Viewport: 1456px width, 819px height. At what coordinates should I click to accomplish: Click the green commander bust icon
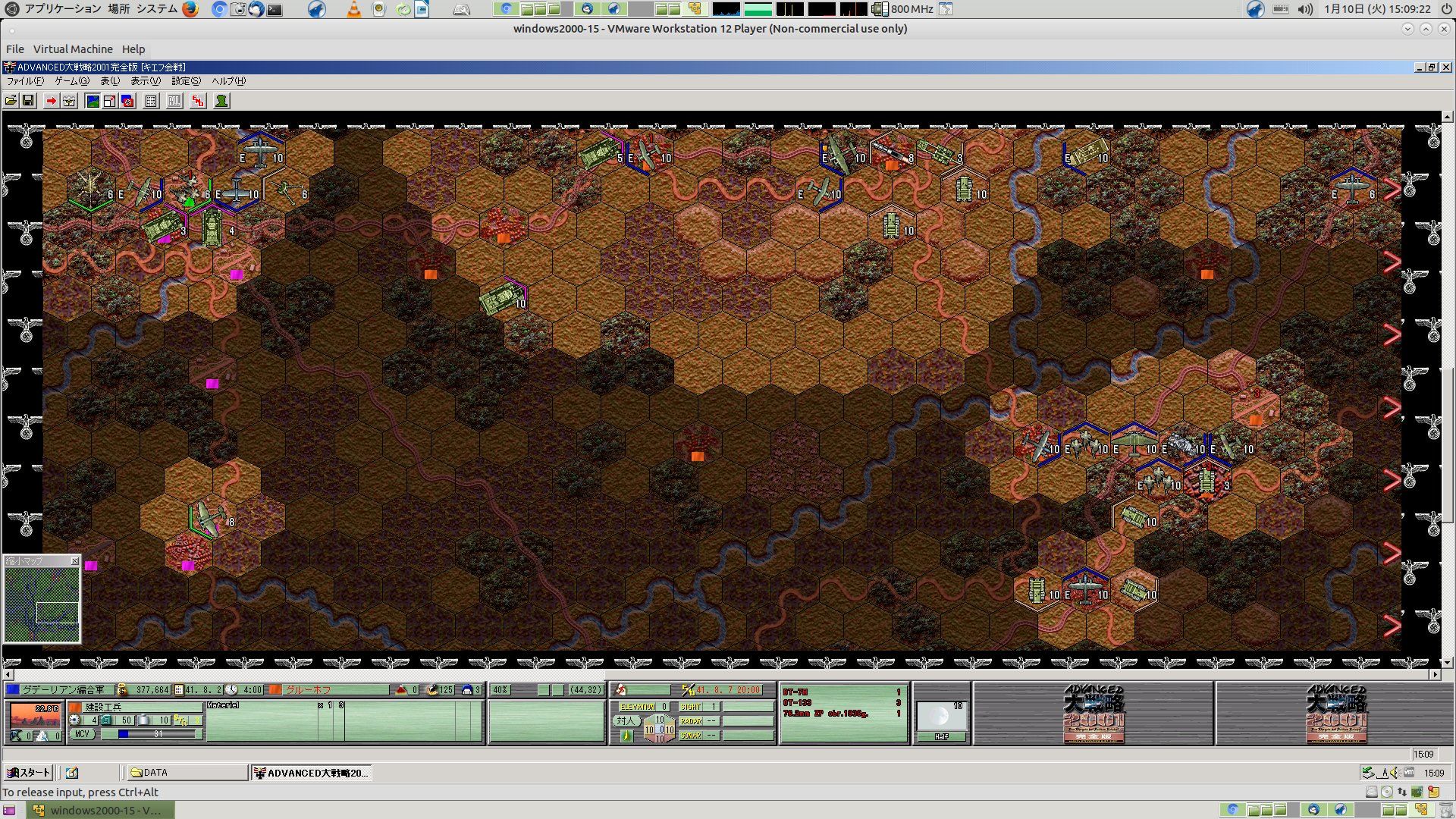(x=221, y=101)
